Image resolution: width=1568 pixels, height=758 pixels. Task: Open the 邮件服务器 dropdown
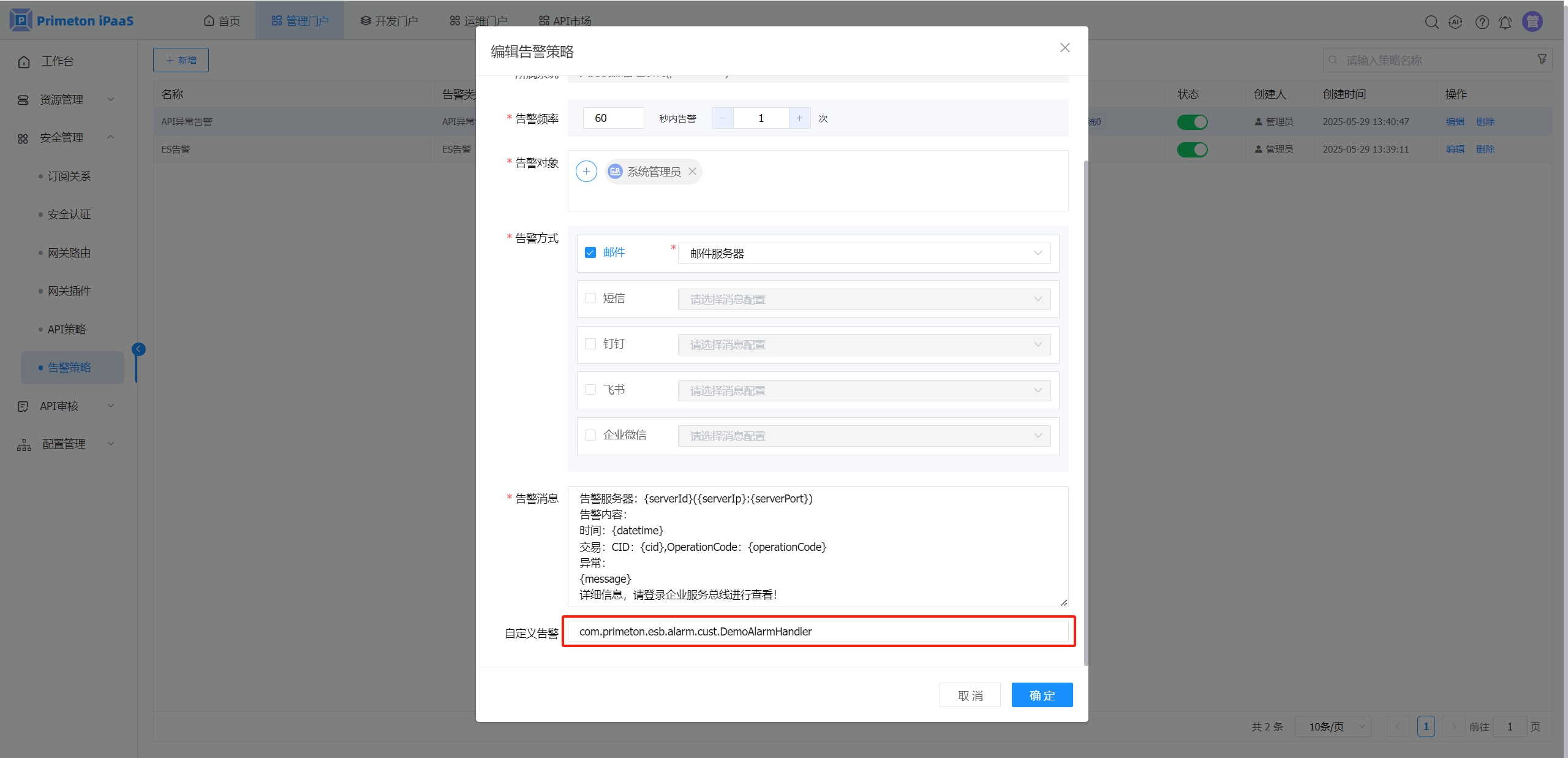pos(864,254)
